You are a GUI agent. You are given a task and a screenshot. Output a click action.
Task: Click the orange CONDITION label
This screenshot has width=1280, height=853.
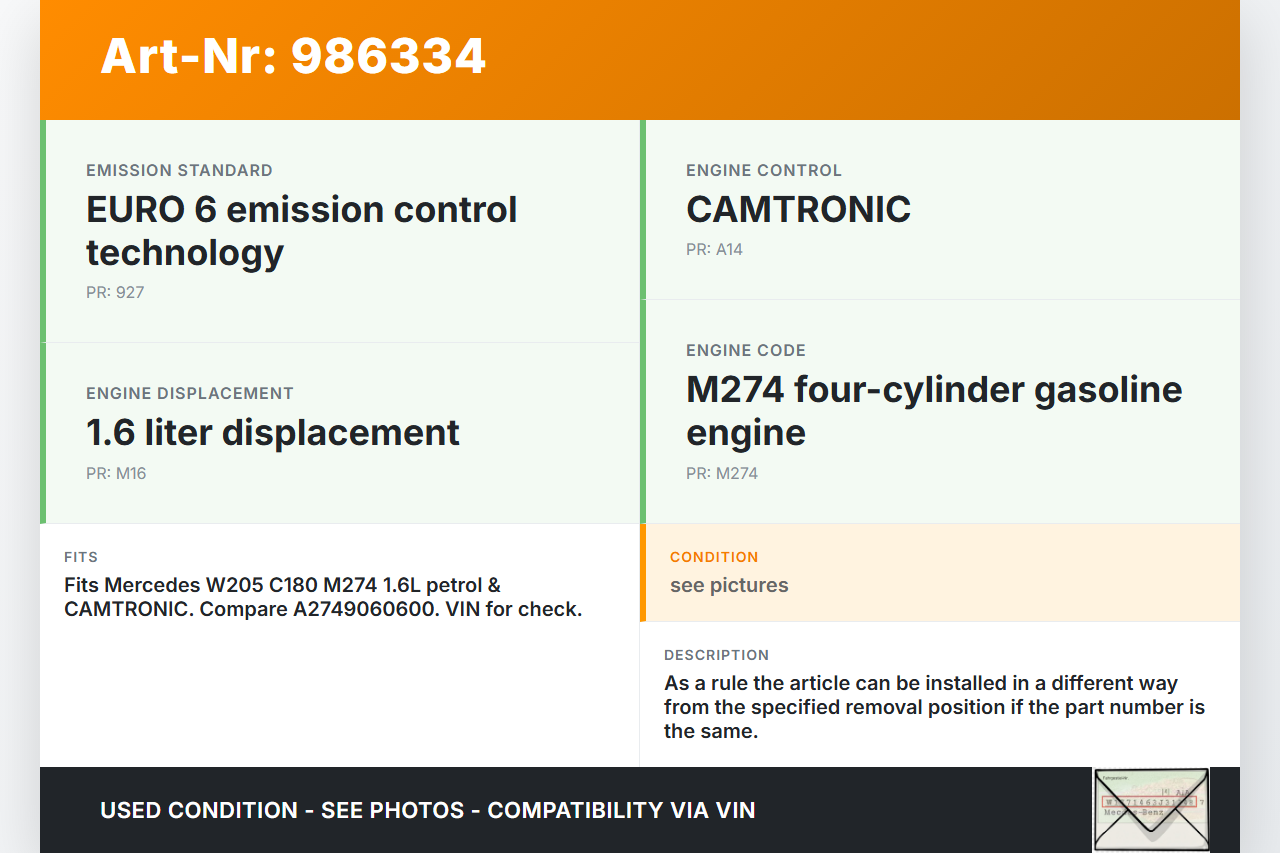pos(714,557)
